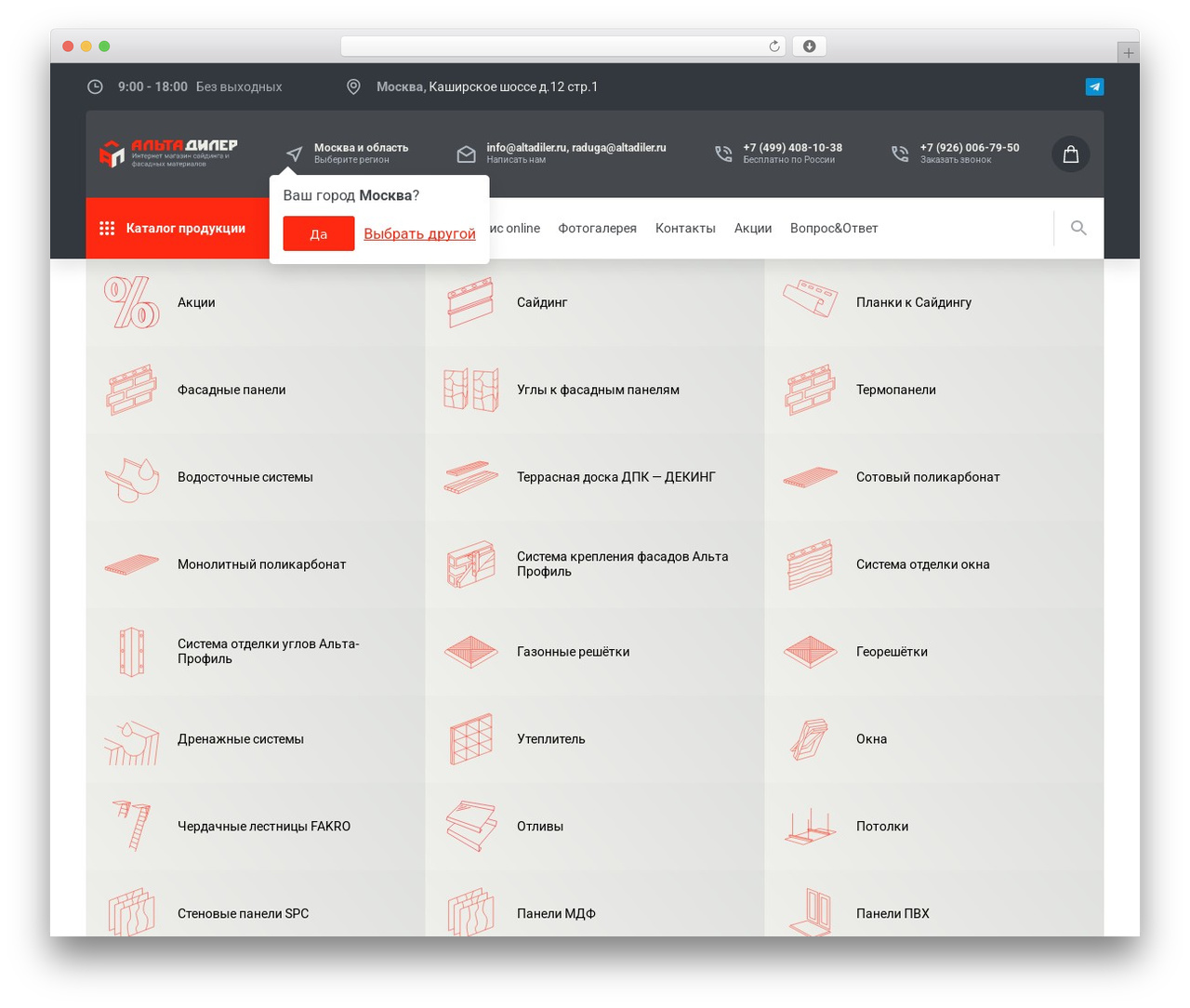The image size is (1190, 1008).
Task: Click the browser reload icon
Action: pos(774,46)
